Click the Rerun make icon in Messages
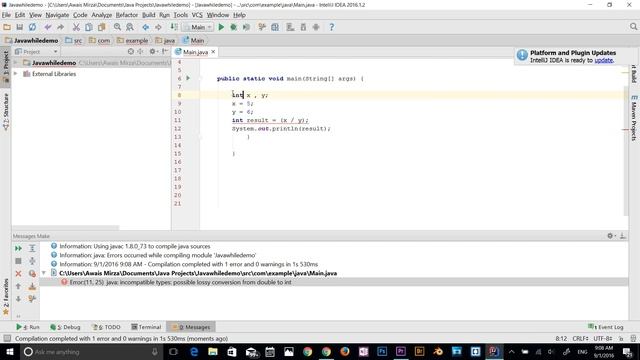This screenshot has width=640, height=360. (18, 249)
